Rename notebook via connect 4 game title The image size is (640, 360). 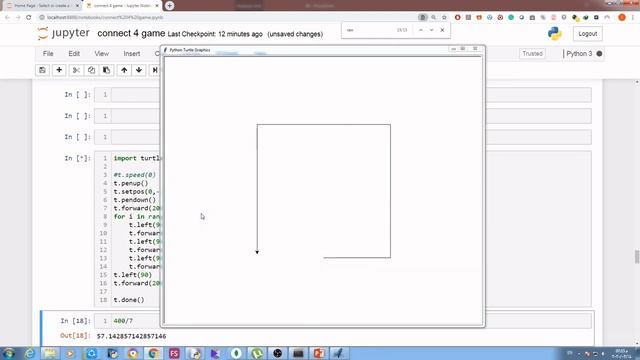coord(131,33)
